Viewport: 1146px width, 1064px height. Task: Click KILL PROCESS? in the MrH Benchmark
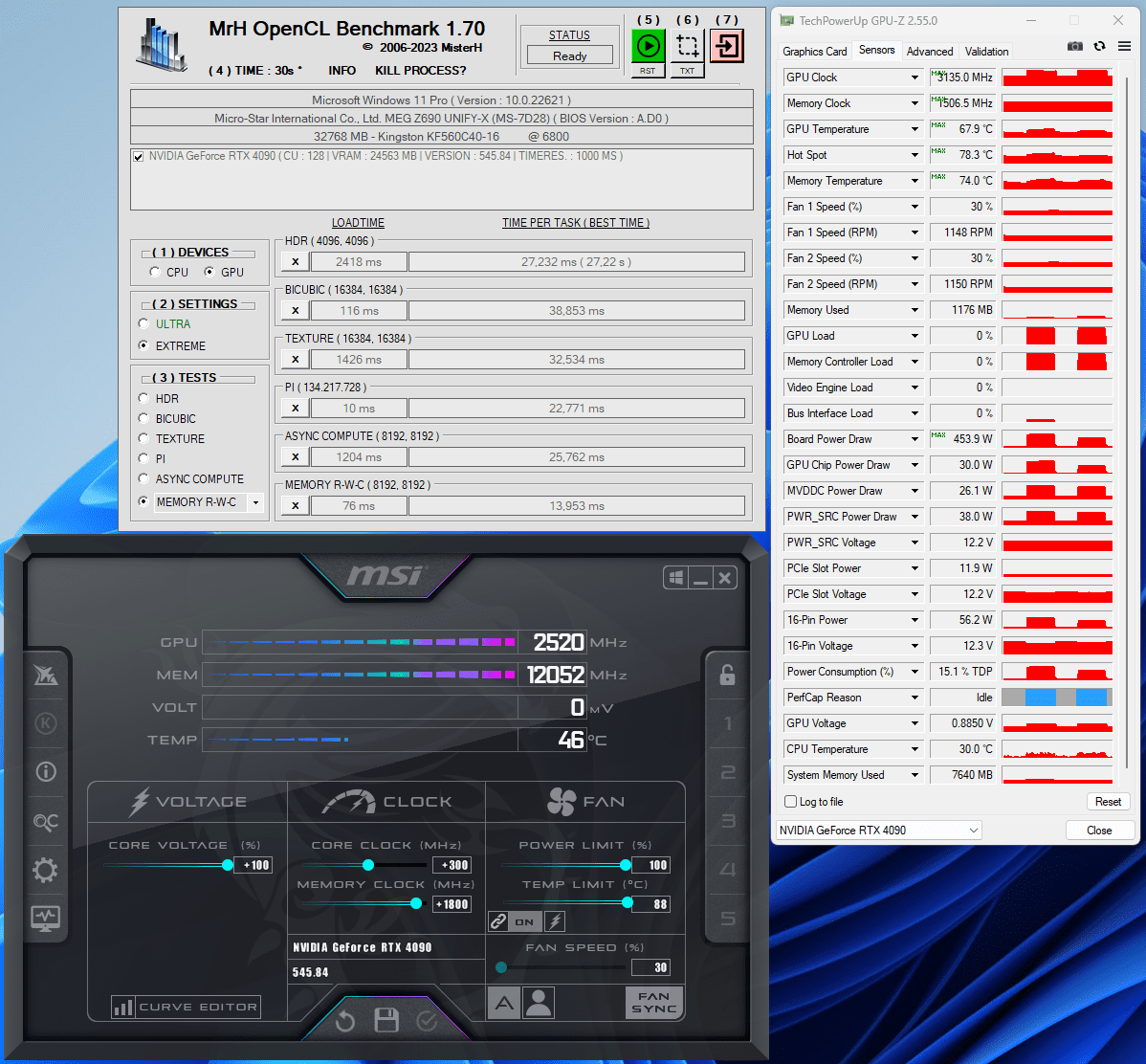click(420, 70)
